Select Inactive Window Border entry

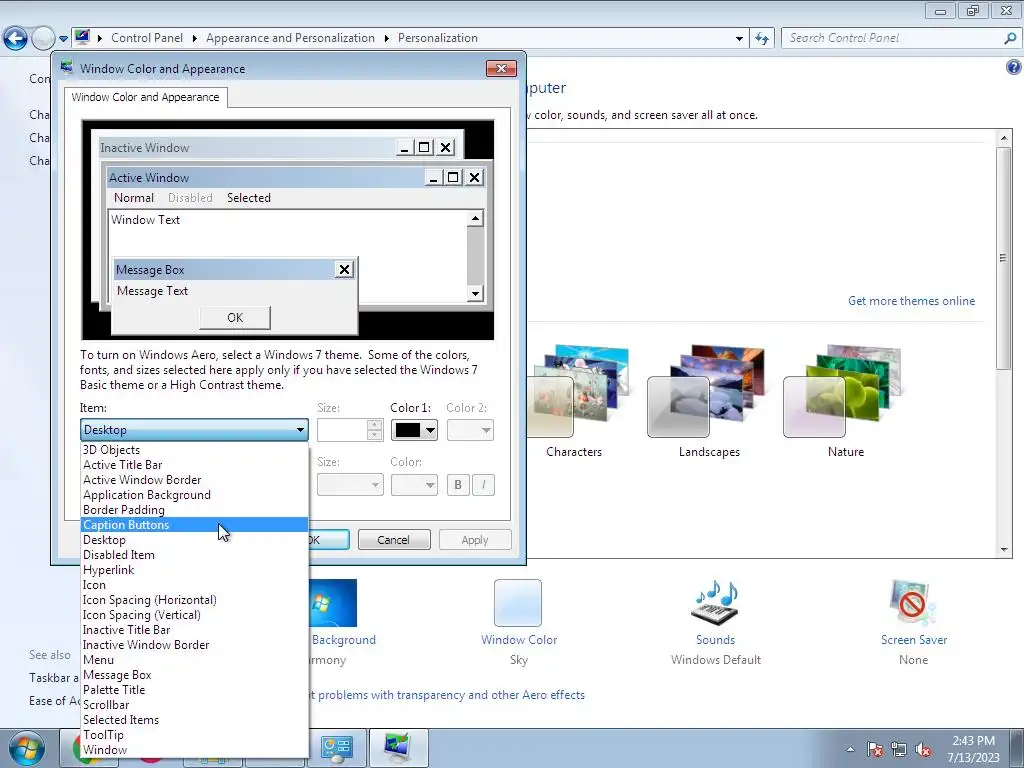[194, 645]
